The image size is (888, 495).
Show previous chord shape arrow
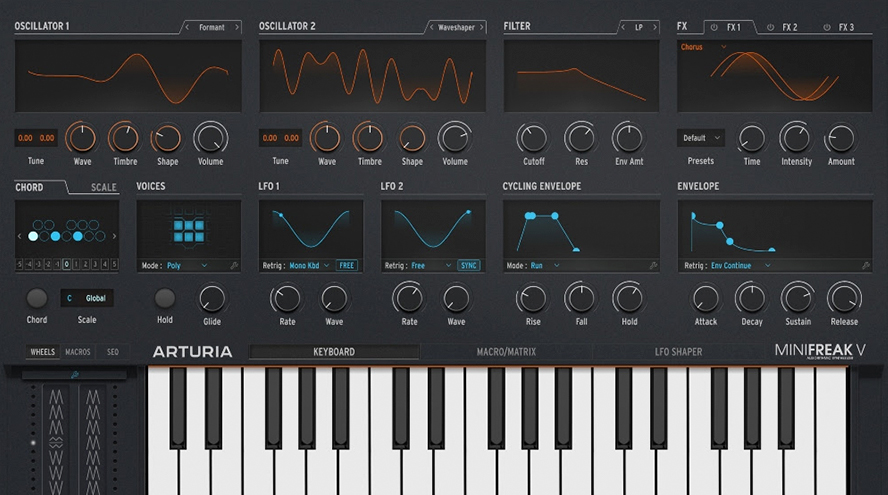coord(19,236)
